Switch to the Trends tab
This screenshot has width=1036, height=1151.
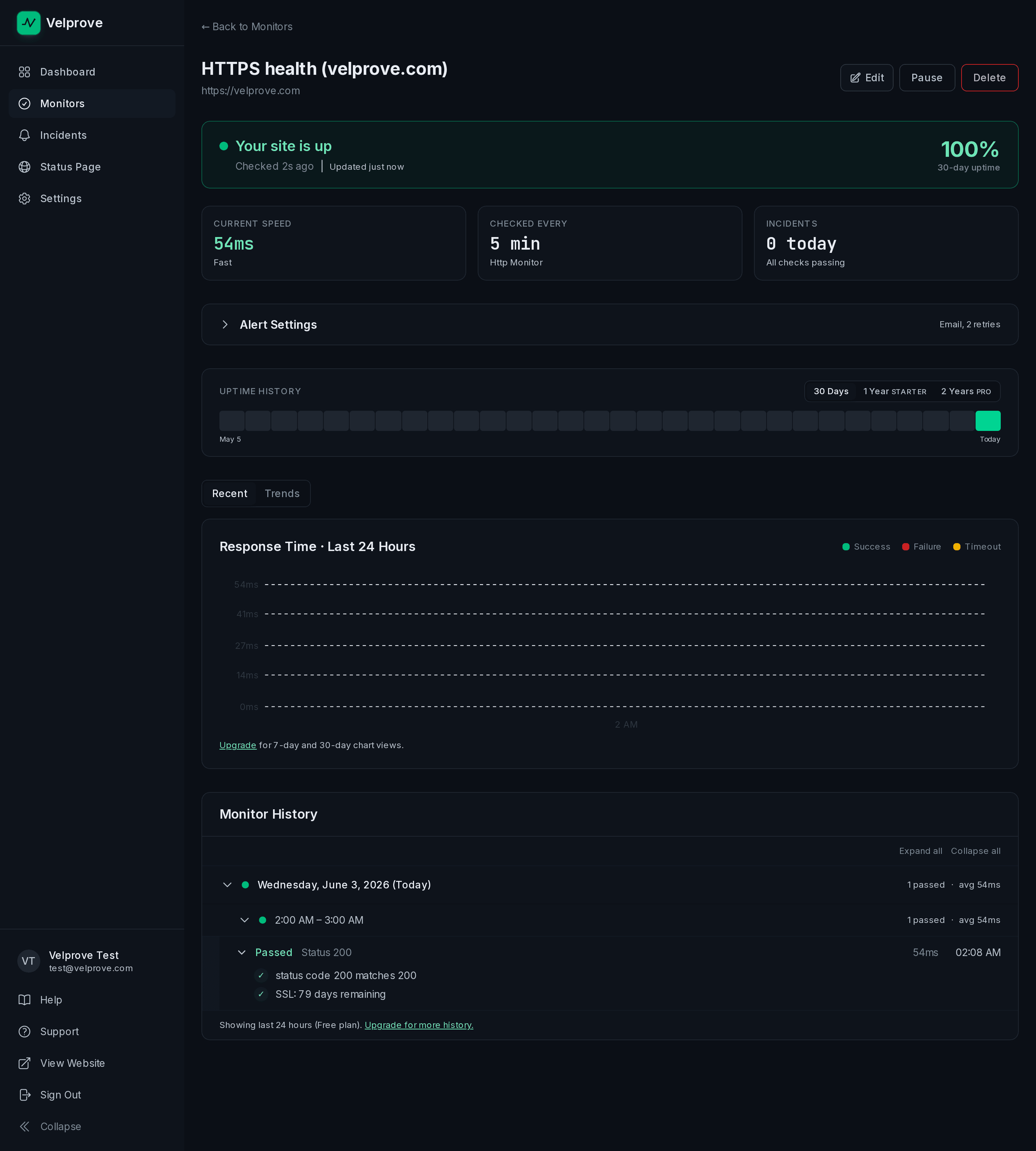coord(282,493)
